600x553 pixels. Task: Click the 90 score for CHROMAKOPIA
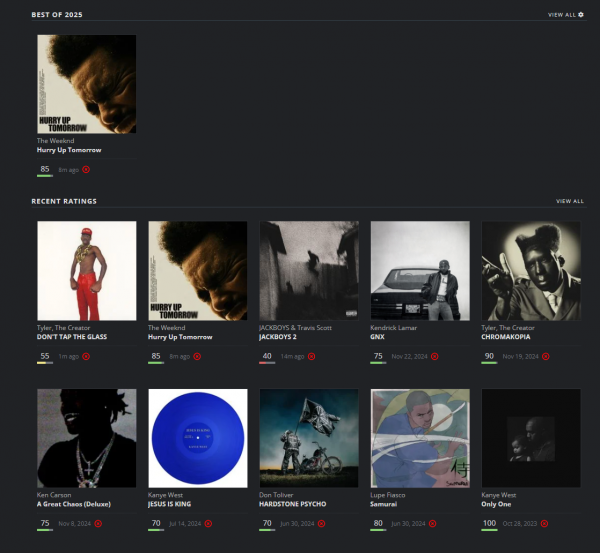tap(489, 356)
